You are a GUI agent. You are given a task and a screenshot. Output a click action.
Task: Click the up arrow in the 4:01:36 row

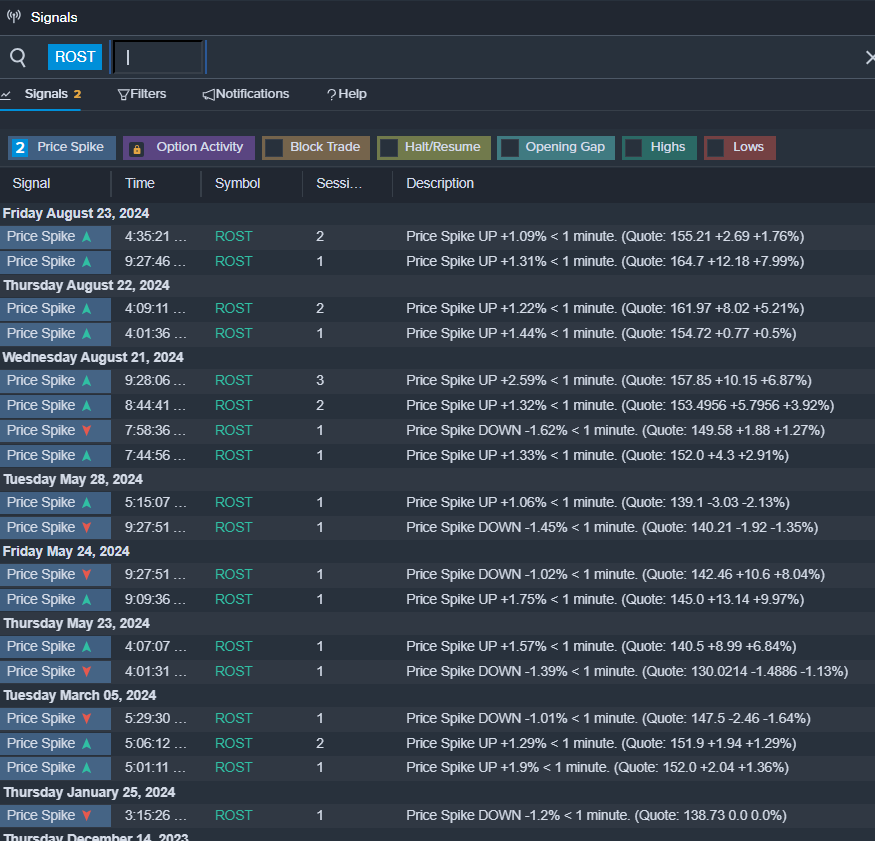(x=86, y=333)
